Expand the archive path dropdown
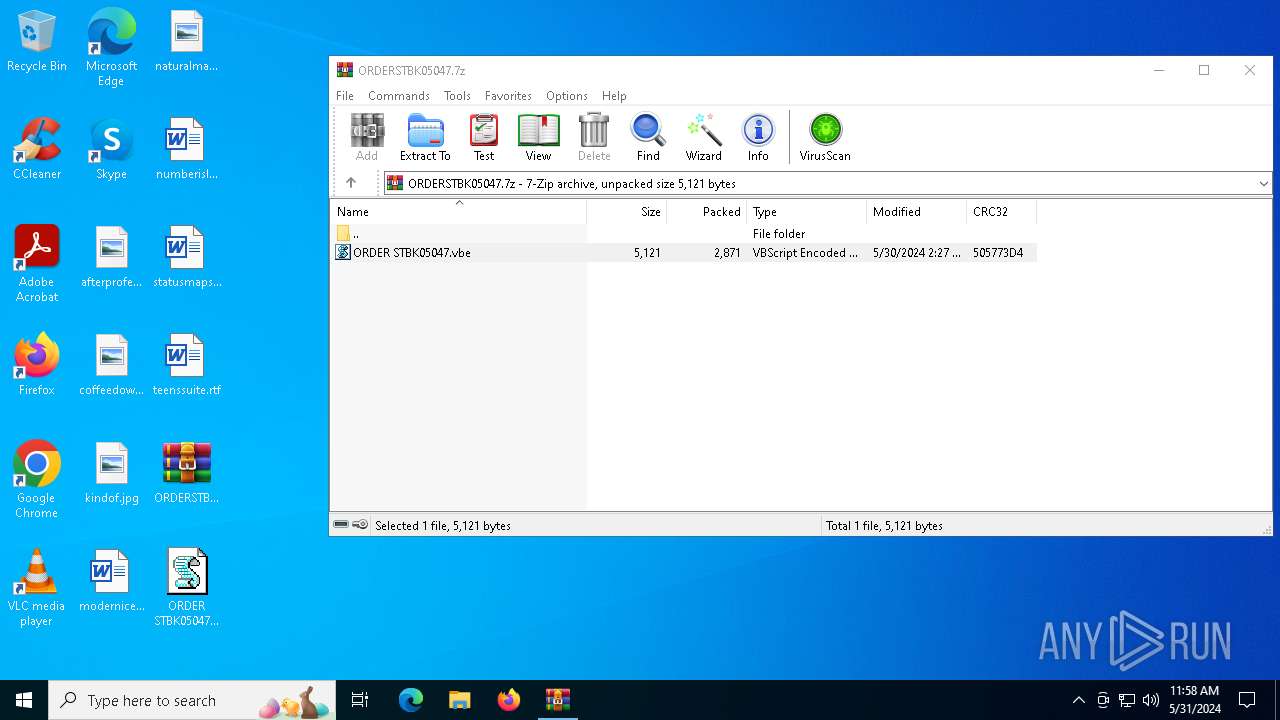Image resolution: width=1280 pixels, height=720 pixels. (x=1263, y=183)
